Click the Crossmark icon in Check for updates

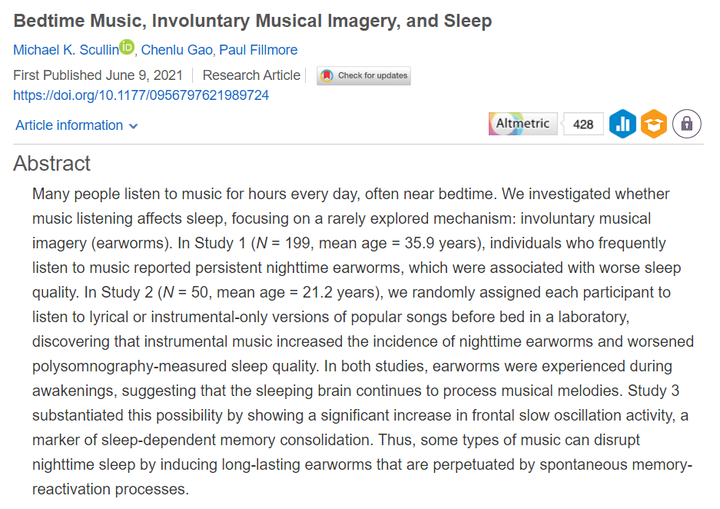[x=327, y=76]
